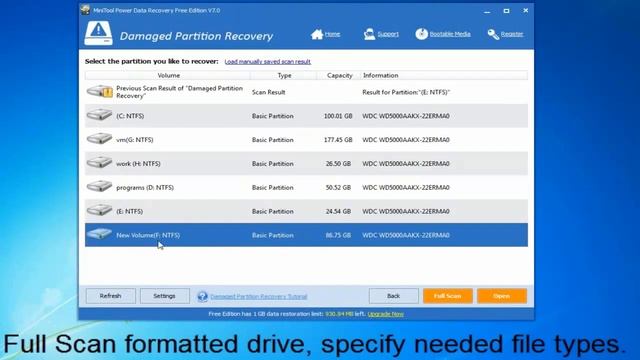Click the 24.54 GB capacity cell
The height and width of the screenshot is (360, 640).
point(338,211)
